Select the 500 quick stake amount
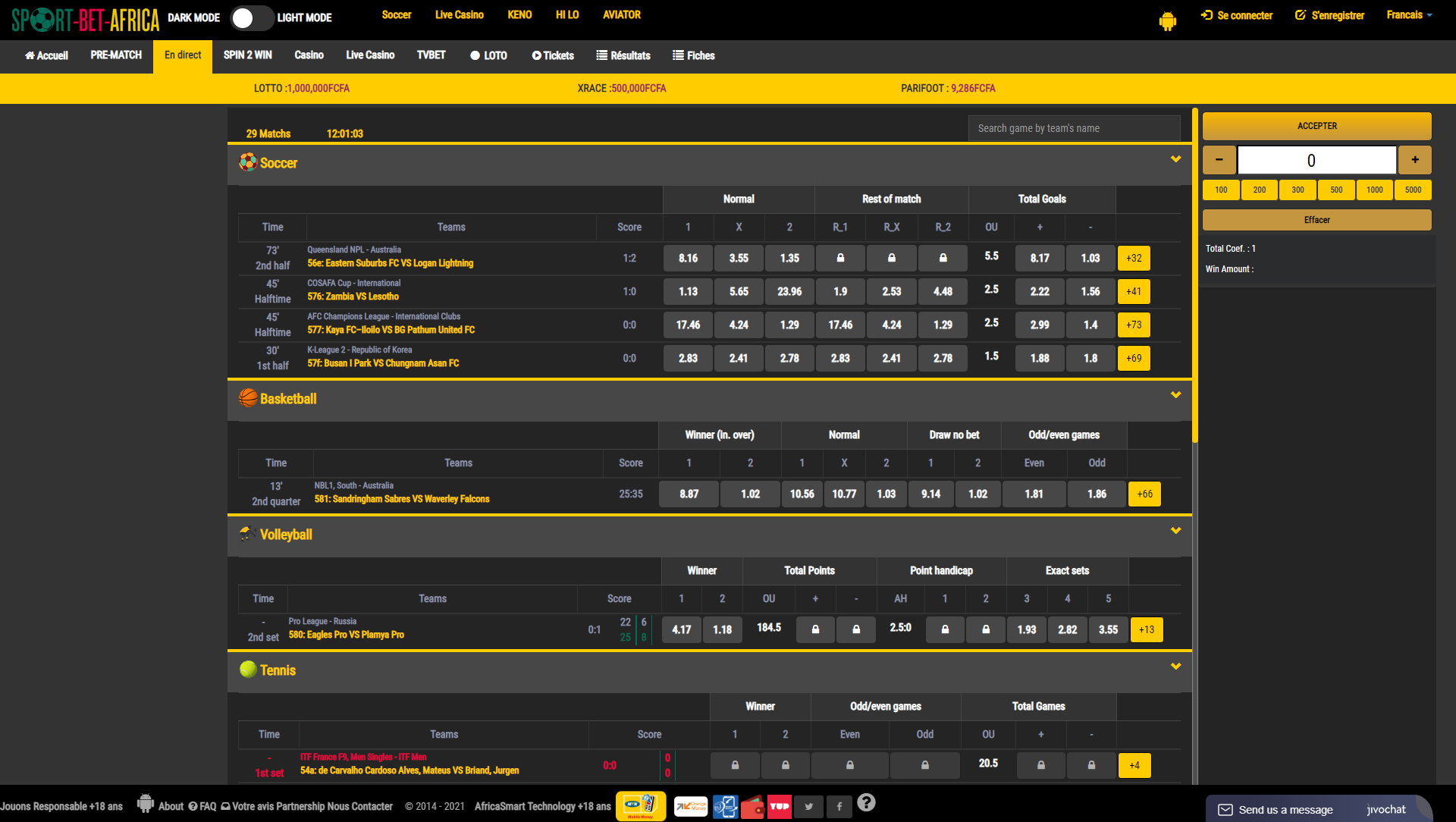Image resolution: width=1456 pixels, height=822 pixels. coord(1336,190)
